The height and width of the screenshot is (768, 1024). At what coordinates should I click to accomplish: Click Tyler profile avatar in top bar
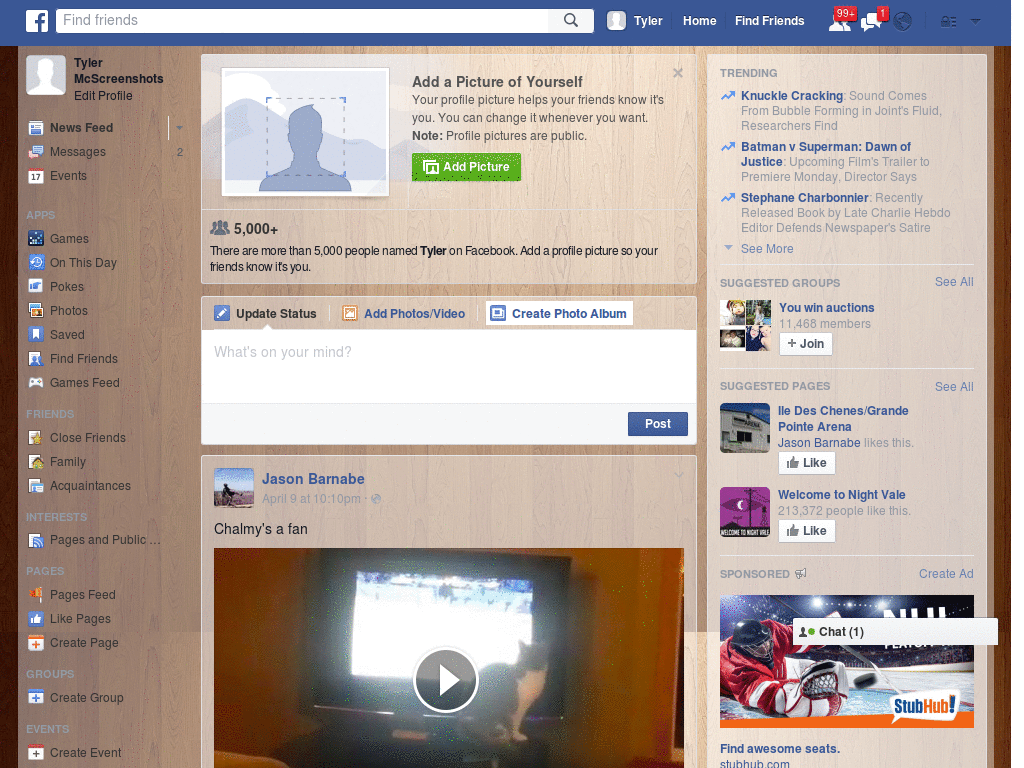point(616,21)
